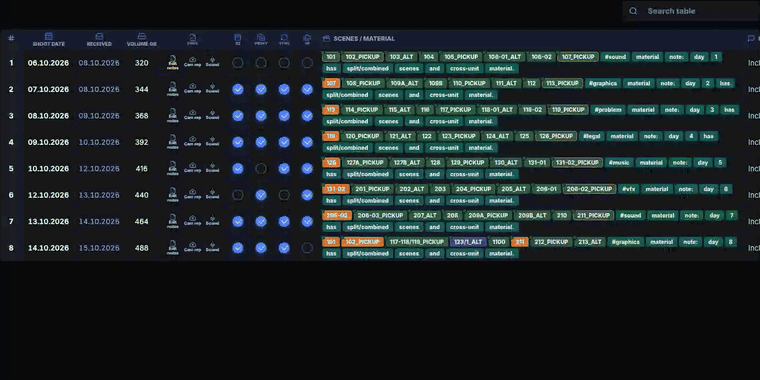Click the clapperboard icon beside SCENES / MATERIAL
Image resolution: width=760 pixels, height=380 pixels.
coord(326,38)
